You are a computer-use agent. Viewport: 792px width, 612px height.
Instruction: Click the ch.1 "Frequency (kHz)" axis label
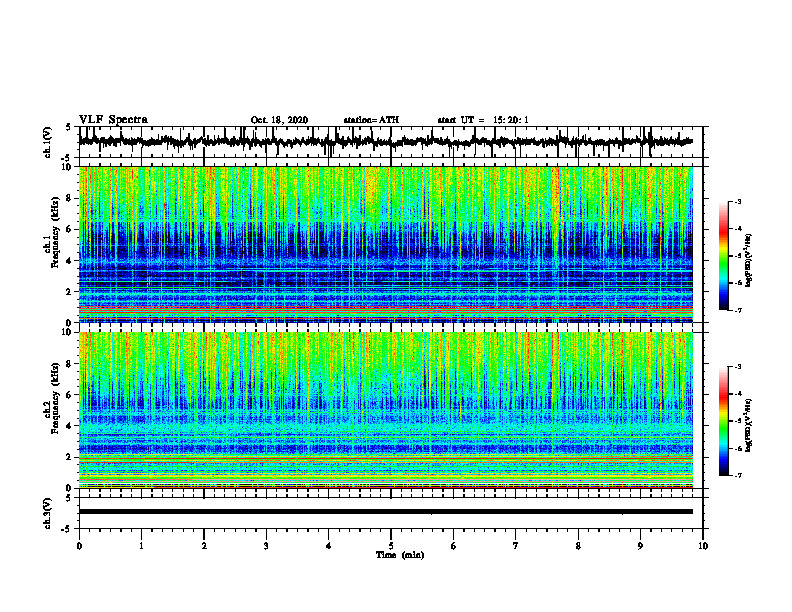click(x=55, y=233)
